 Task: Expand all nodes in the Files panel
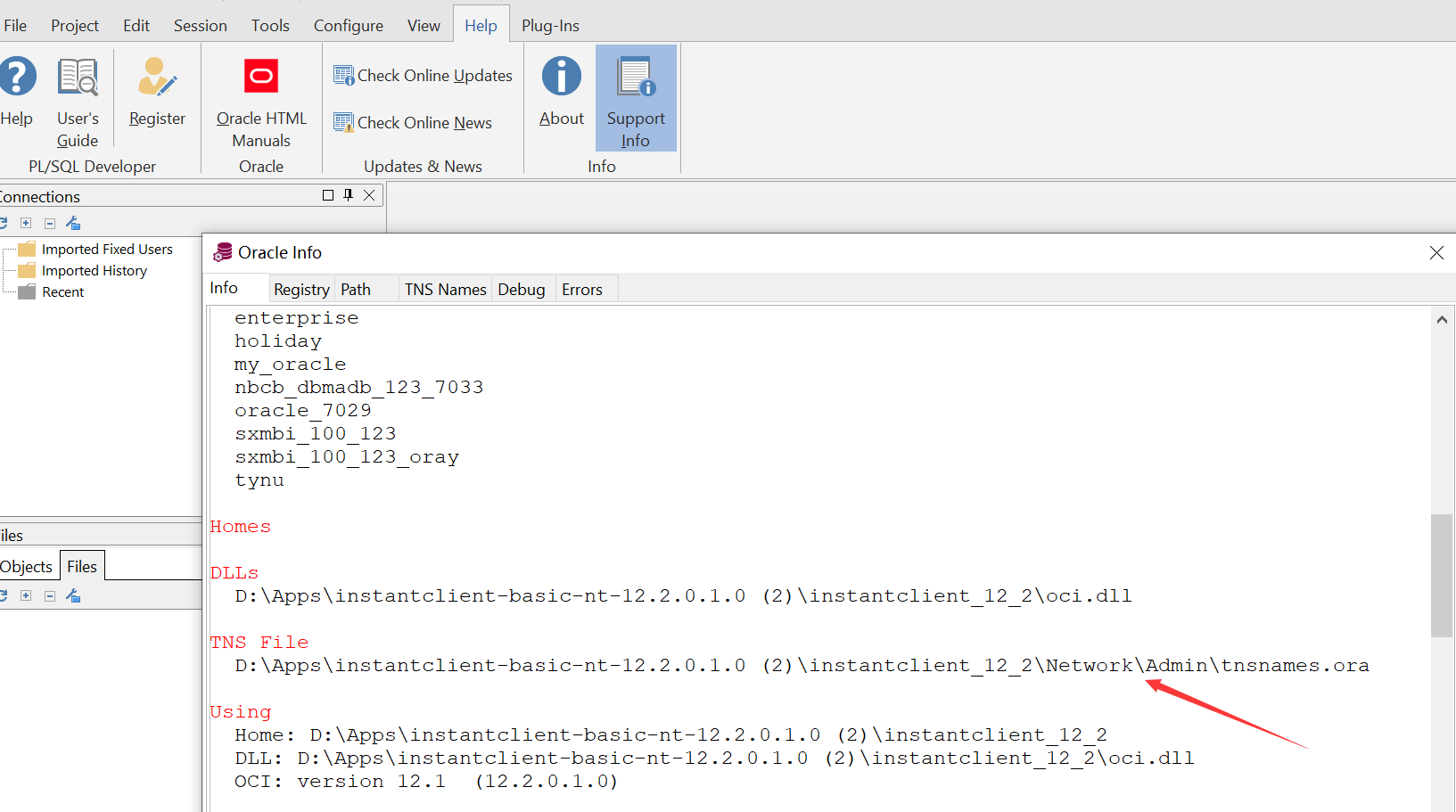pyautogui.click(x=25, y=595)
